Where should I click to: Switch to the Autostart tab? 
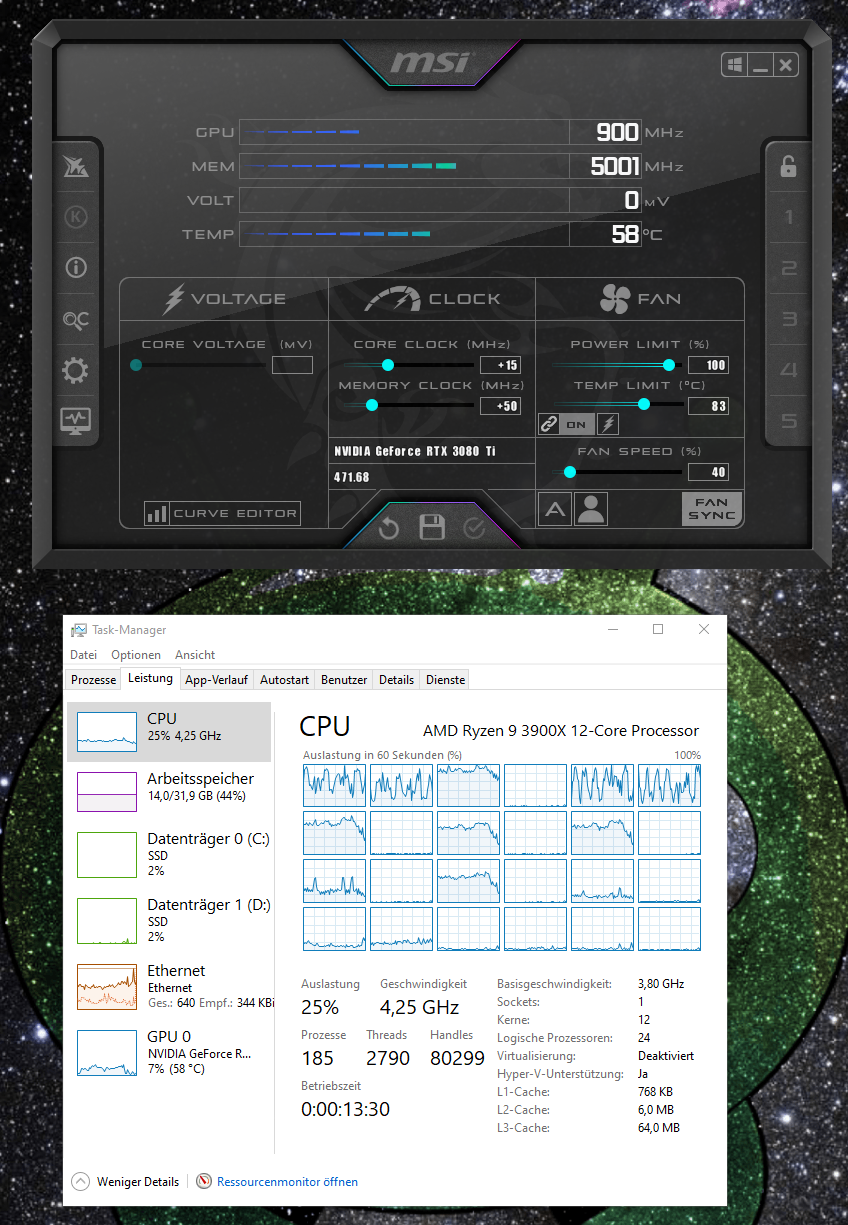pos(284,680)
